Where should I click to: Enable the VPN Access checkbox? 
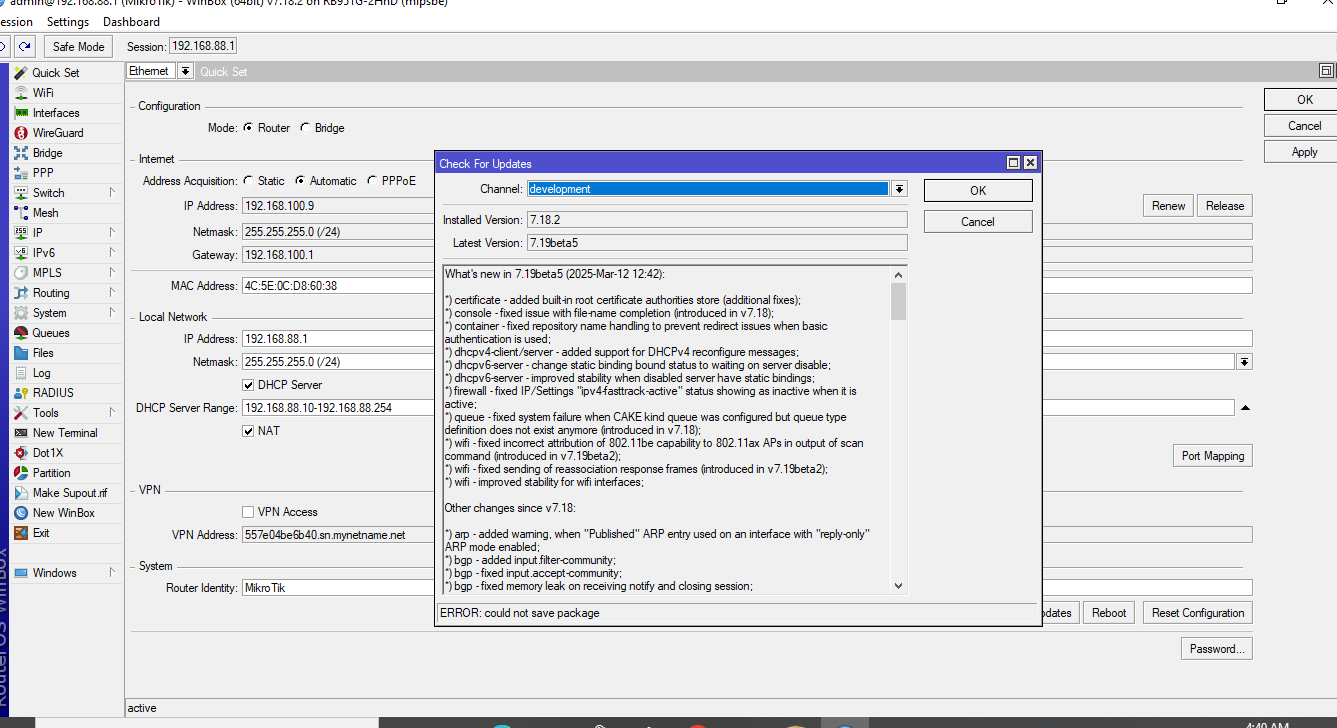[x=248, y=512]
